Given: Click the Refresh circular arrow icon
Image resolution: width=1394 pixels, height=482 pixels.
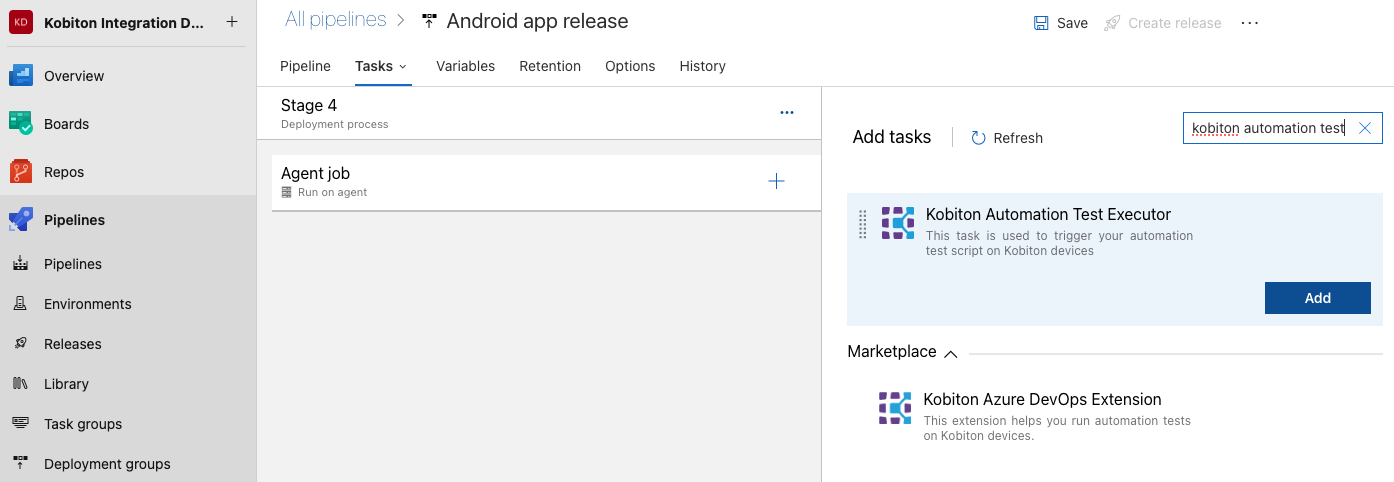Looking at the screenshot, I should [x=979, y=138].
